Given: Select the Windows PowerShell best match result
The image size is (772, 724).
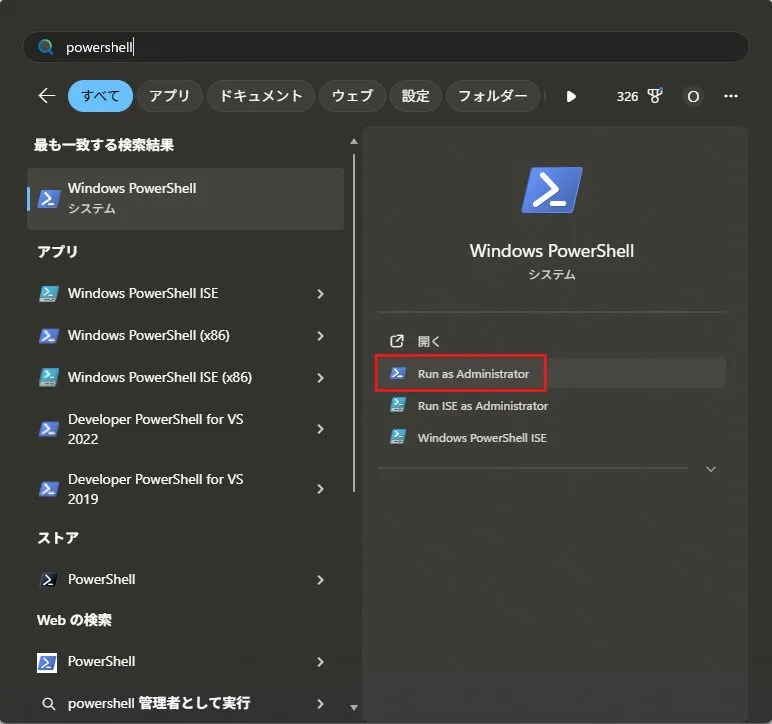Looking at the screenshot, I should (186, 199).
